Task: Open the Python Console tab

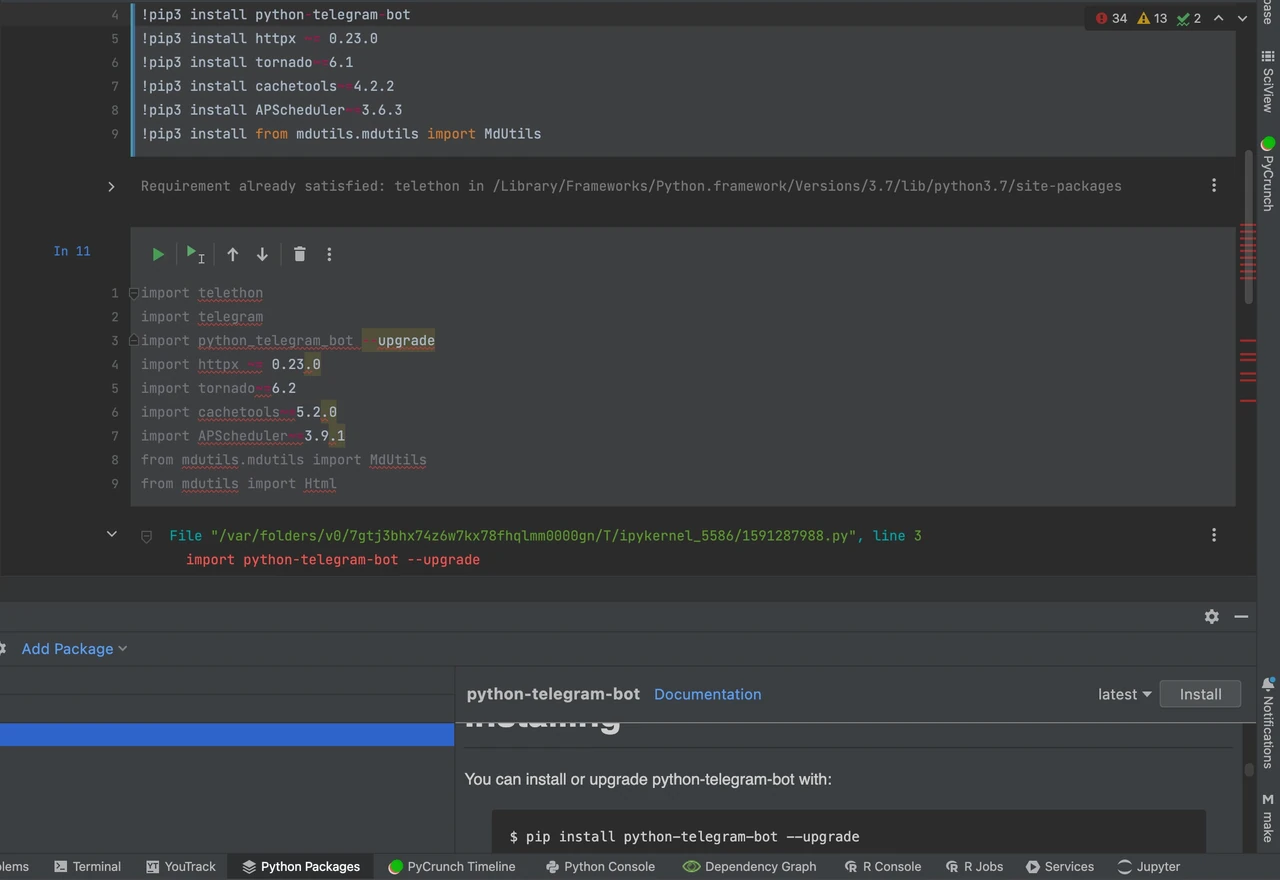Action: point(600,867)
